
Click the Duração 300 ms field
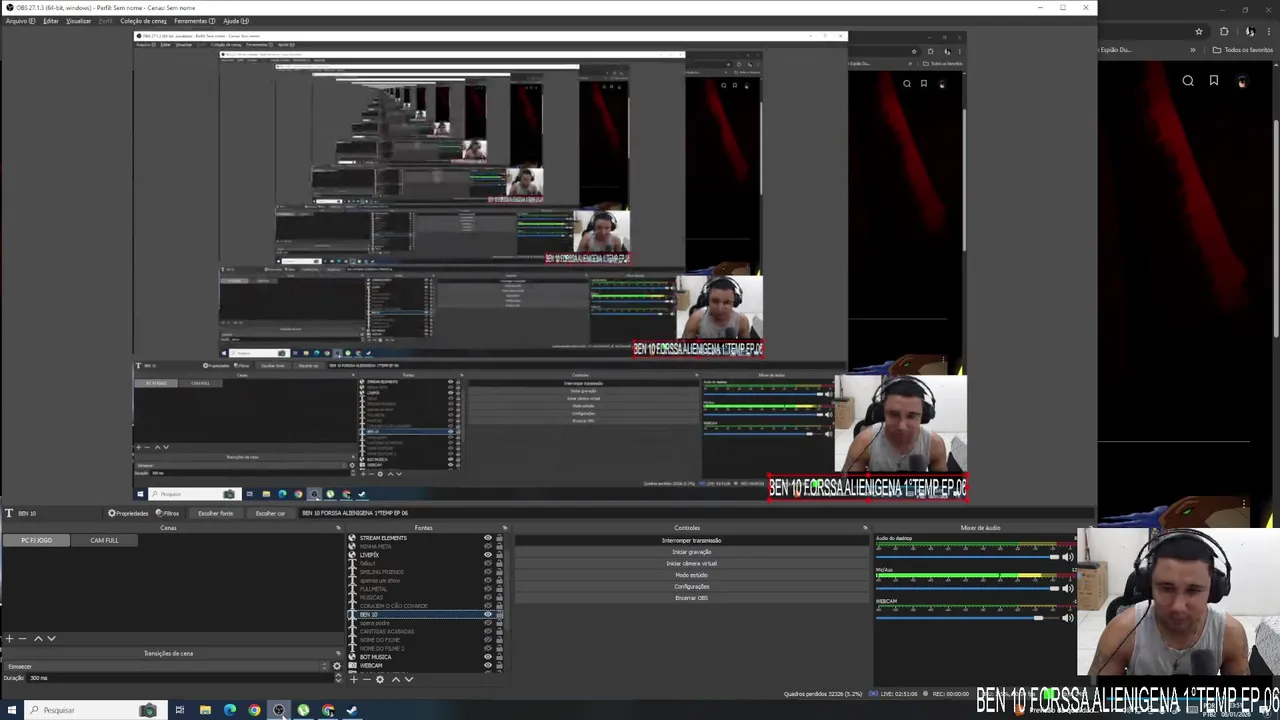tap(180, 678)
